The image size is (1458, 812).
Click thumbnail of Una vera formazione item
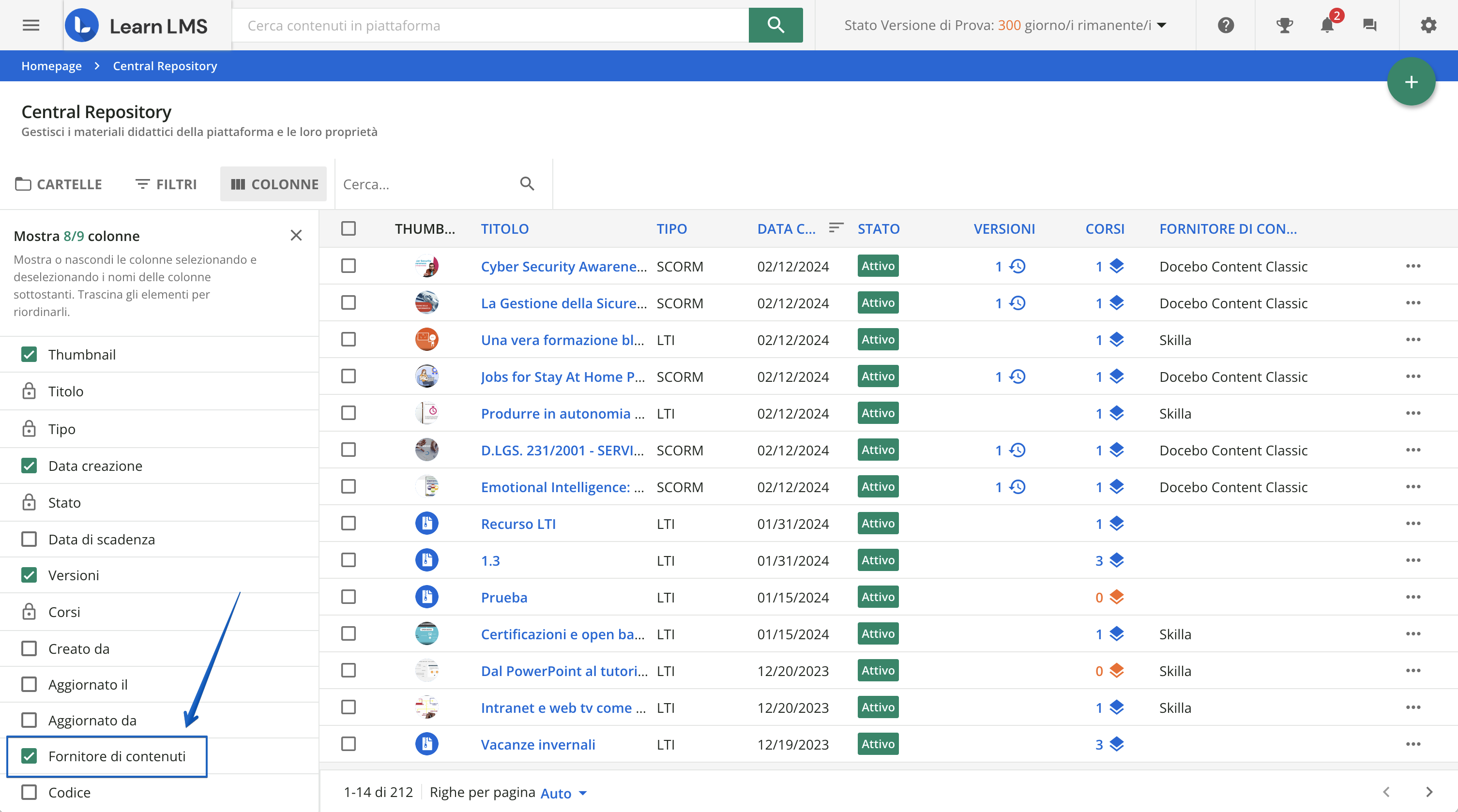[x=427, y=340]
